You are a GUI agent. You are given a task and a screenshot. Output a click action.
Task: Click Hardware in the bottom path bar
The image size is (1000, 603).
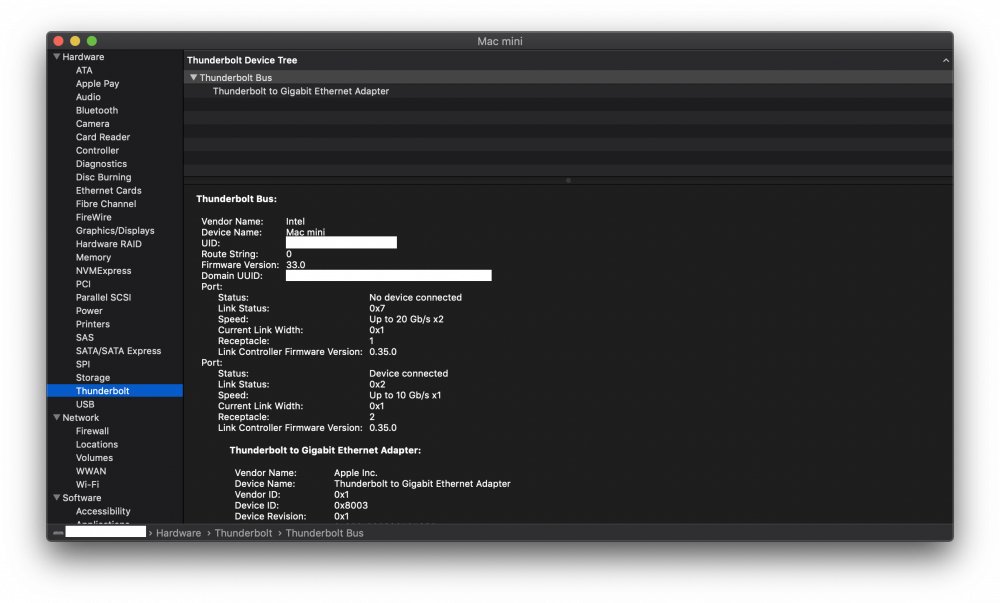click(x=178, y=533)
